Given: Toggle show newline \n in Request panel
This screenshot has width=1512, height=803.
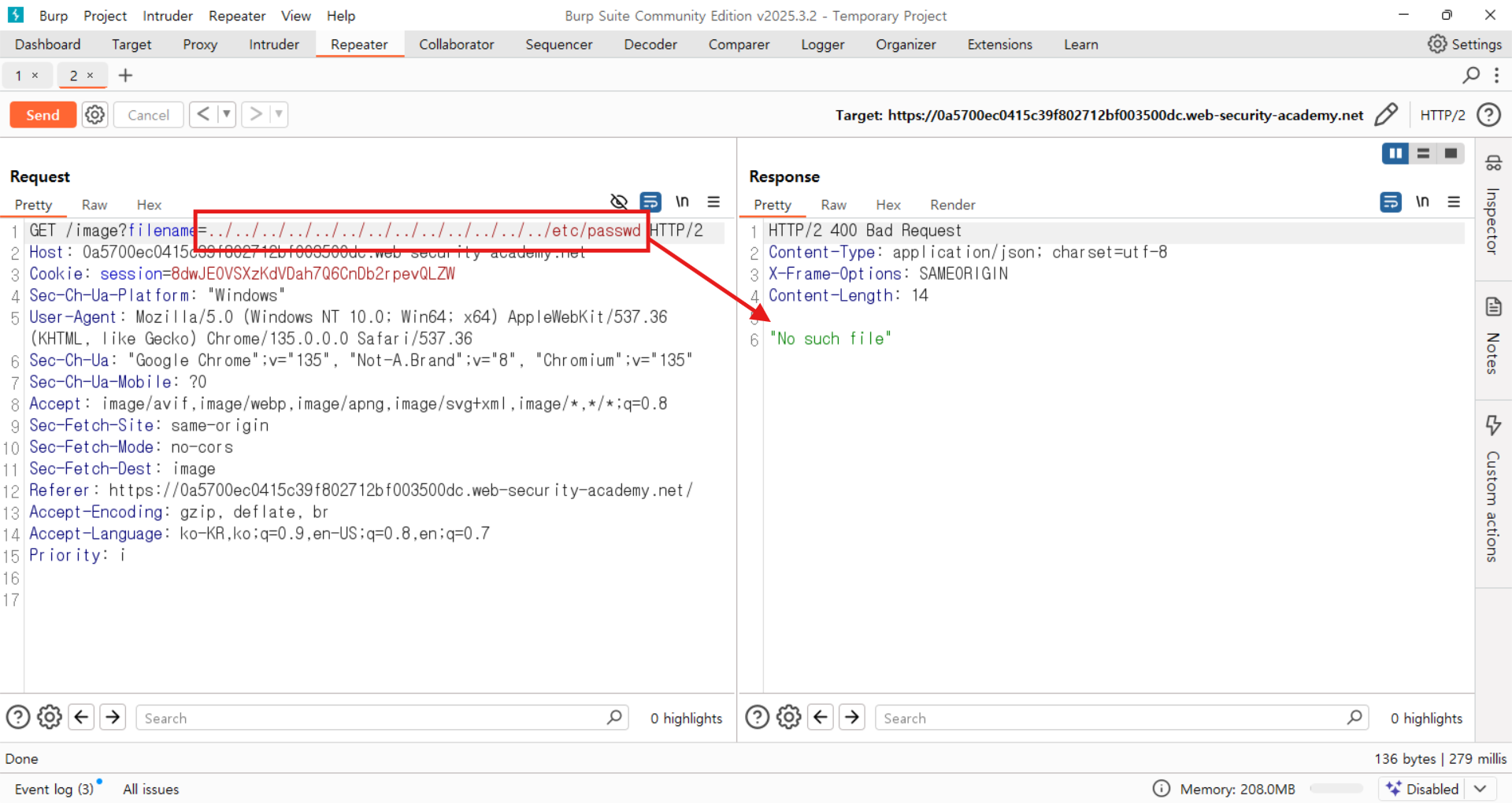Looking at the screenshot, I should [x=682, y=202].
